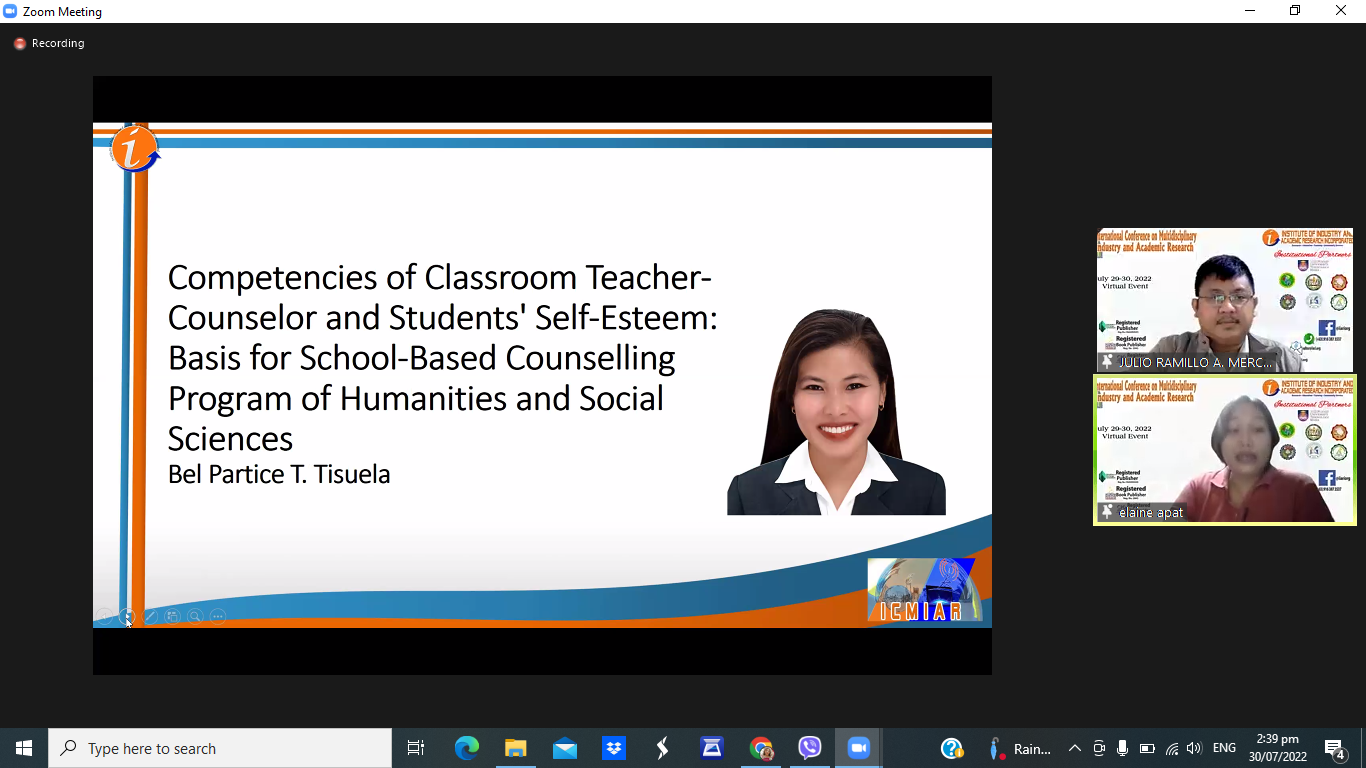Open Microsoft Edge browser
Image resolution: width=1366 pixels, height=768 pixels.
(466, 748)
